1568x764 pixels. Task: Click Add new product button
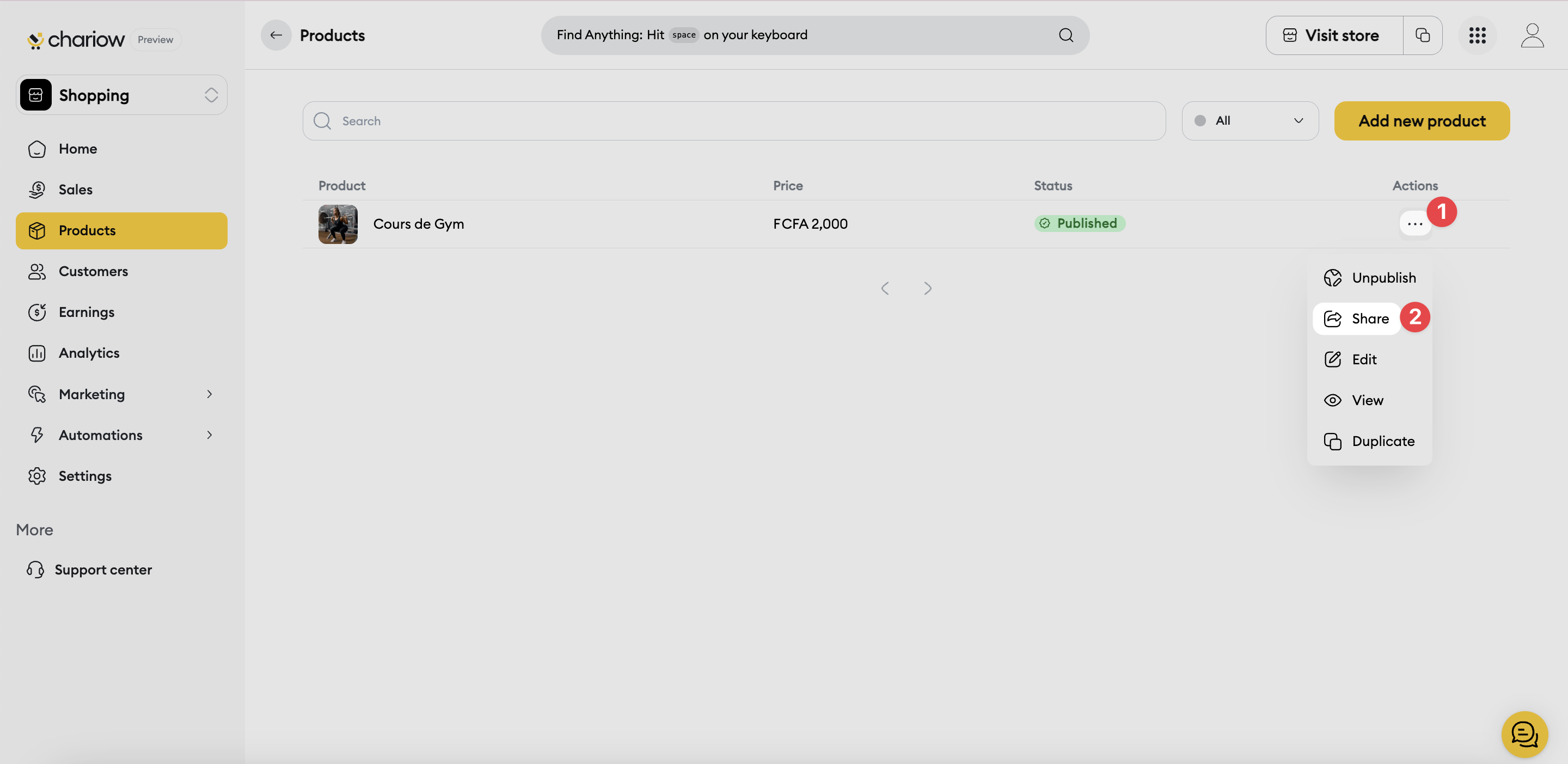click(1422, 121)
